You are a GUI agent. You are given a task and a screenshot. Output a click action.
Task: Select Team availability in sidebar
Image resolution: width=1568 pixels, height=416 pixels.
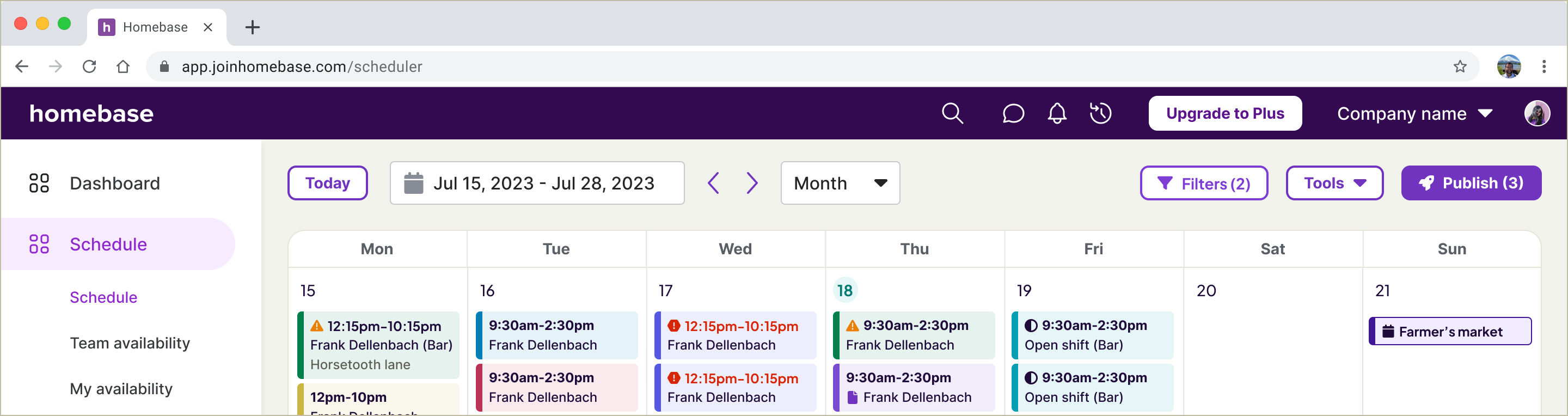[x=130, y=343]
